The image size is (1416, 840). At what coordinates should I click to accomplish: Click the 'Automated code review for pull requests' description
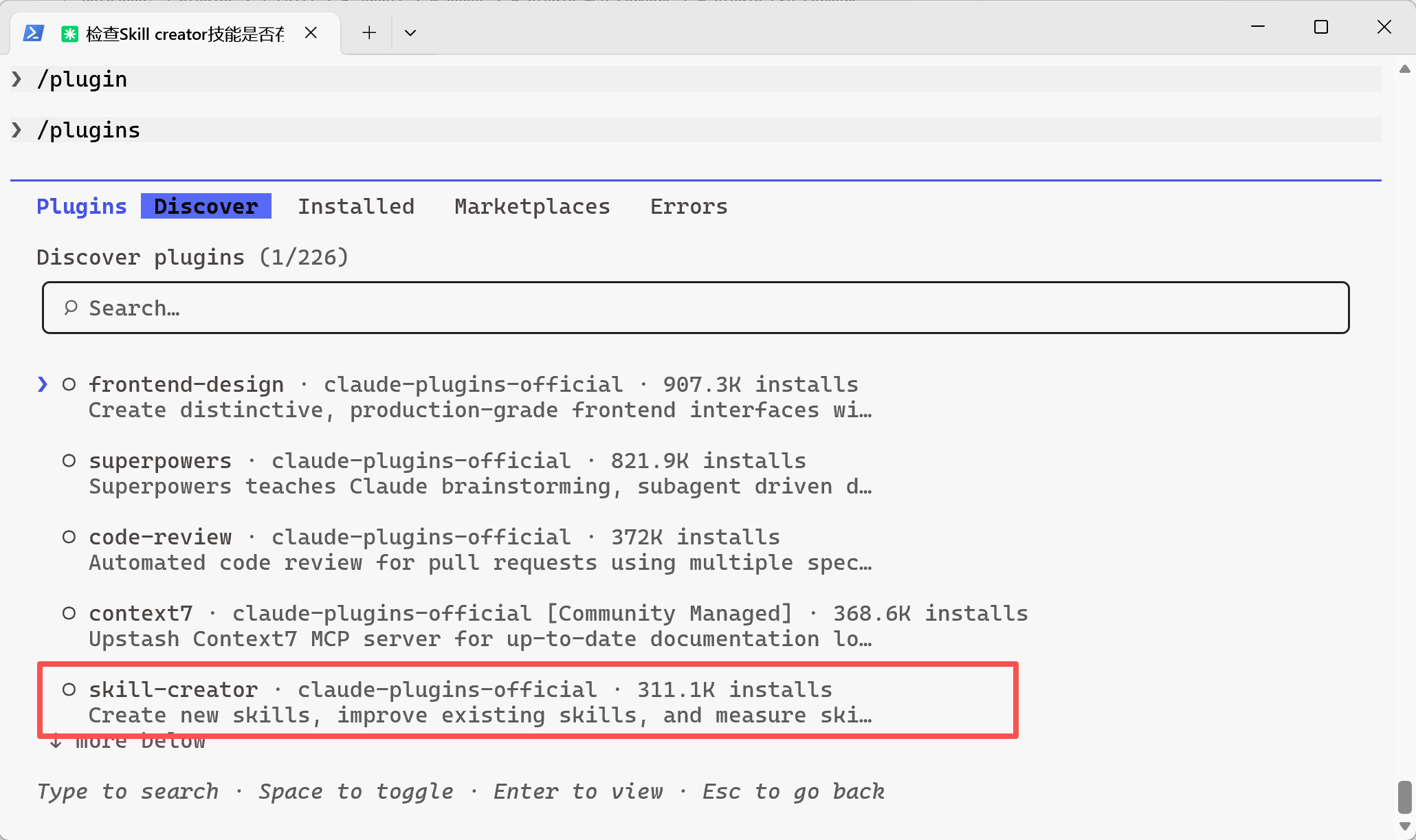click(x=480, y=563)
